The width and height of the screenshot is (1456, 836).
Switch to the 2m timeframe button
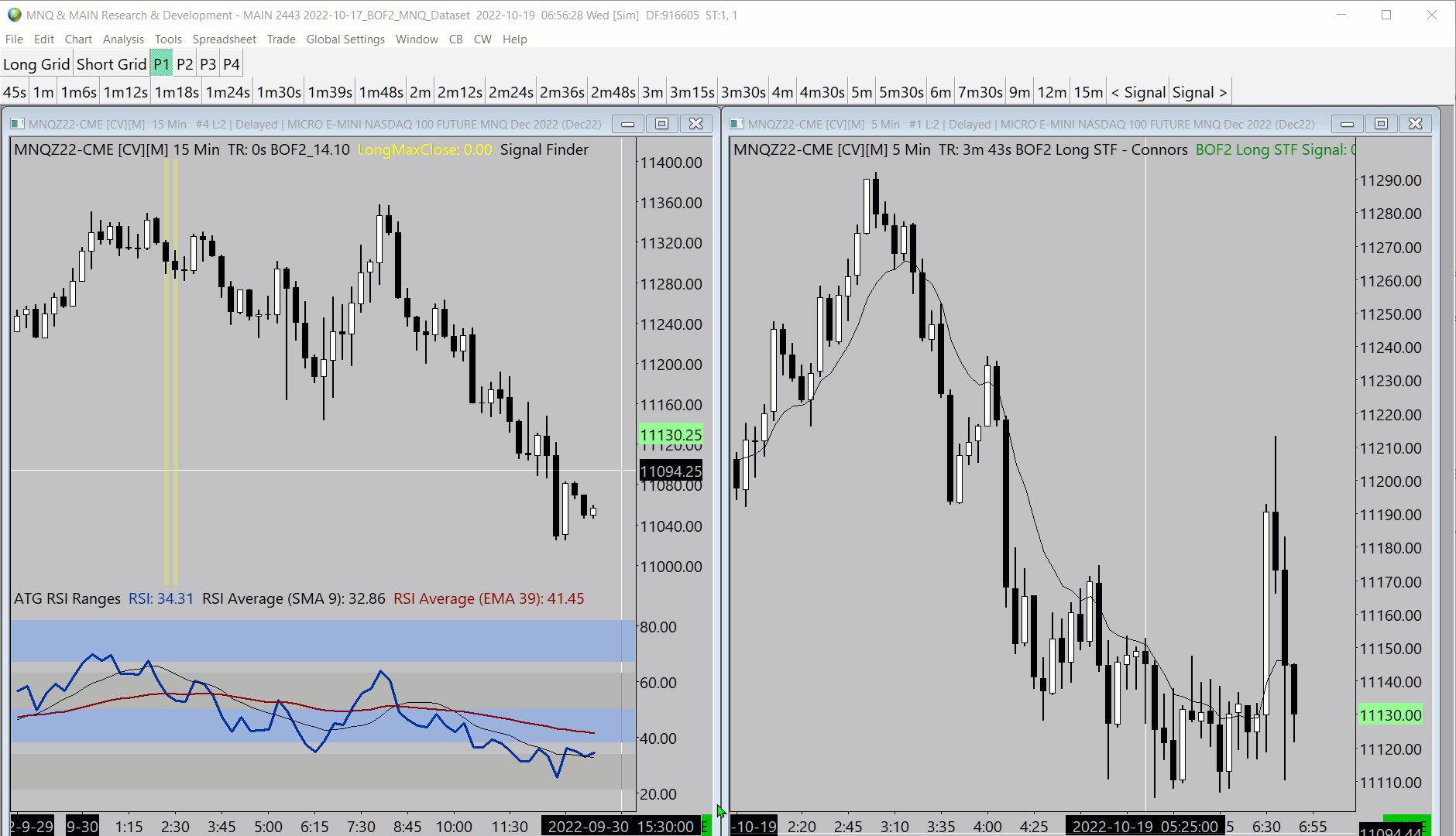[420, 92]
